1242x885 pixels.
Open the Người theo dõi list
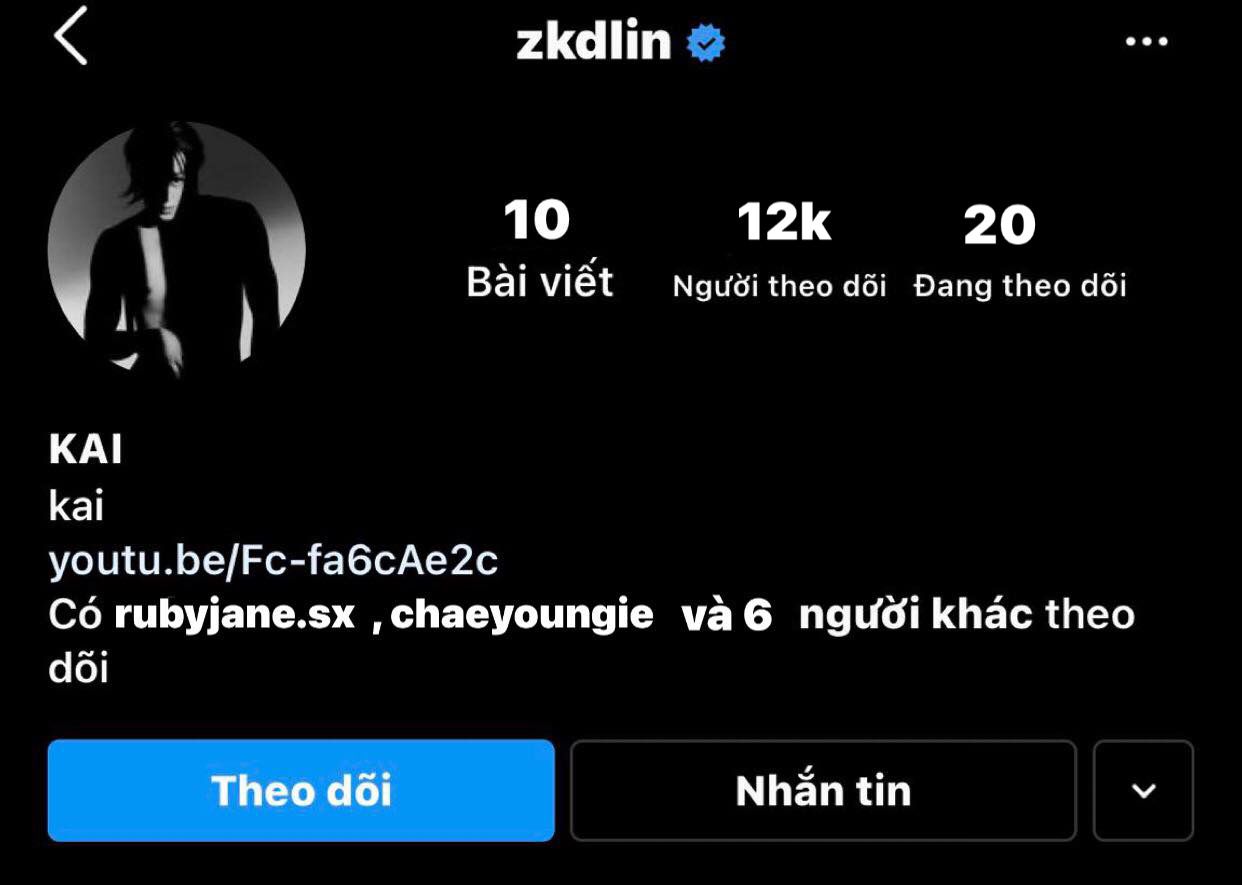click(x=780, y=287)
